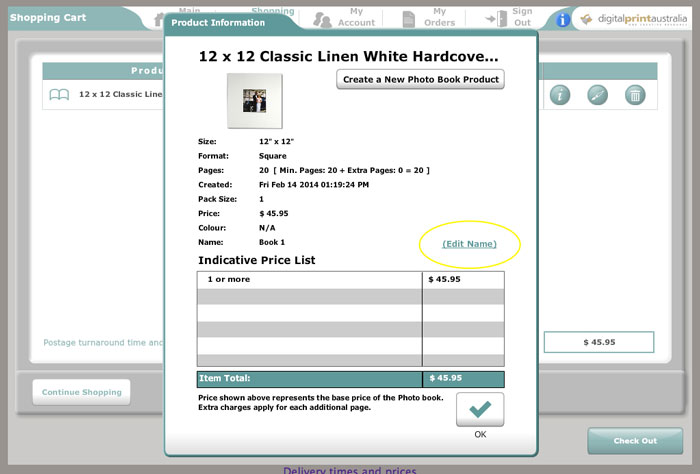The width and height of the screenshot is (700, 474).
Task: Click the photo book cover thumbnail
Action: [x=255, y=100]
